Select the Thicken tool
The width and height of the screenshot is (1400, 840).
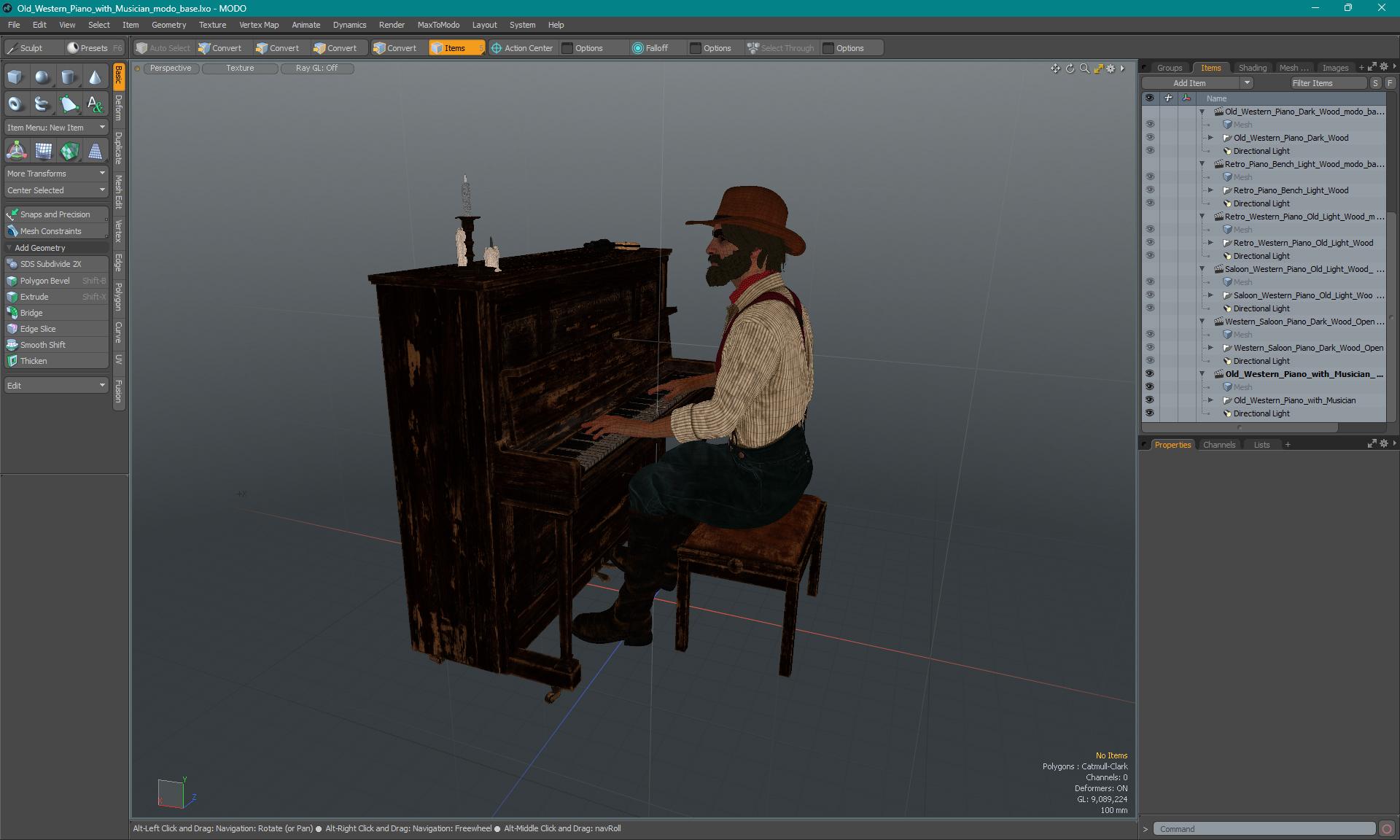click(x=56, y=361)
